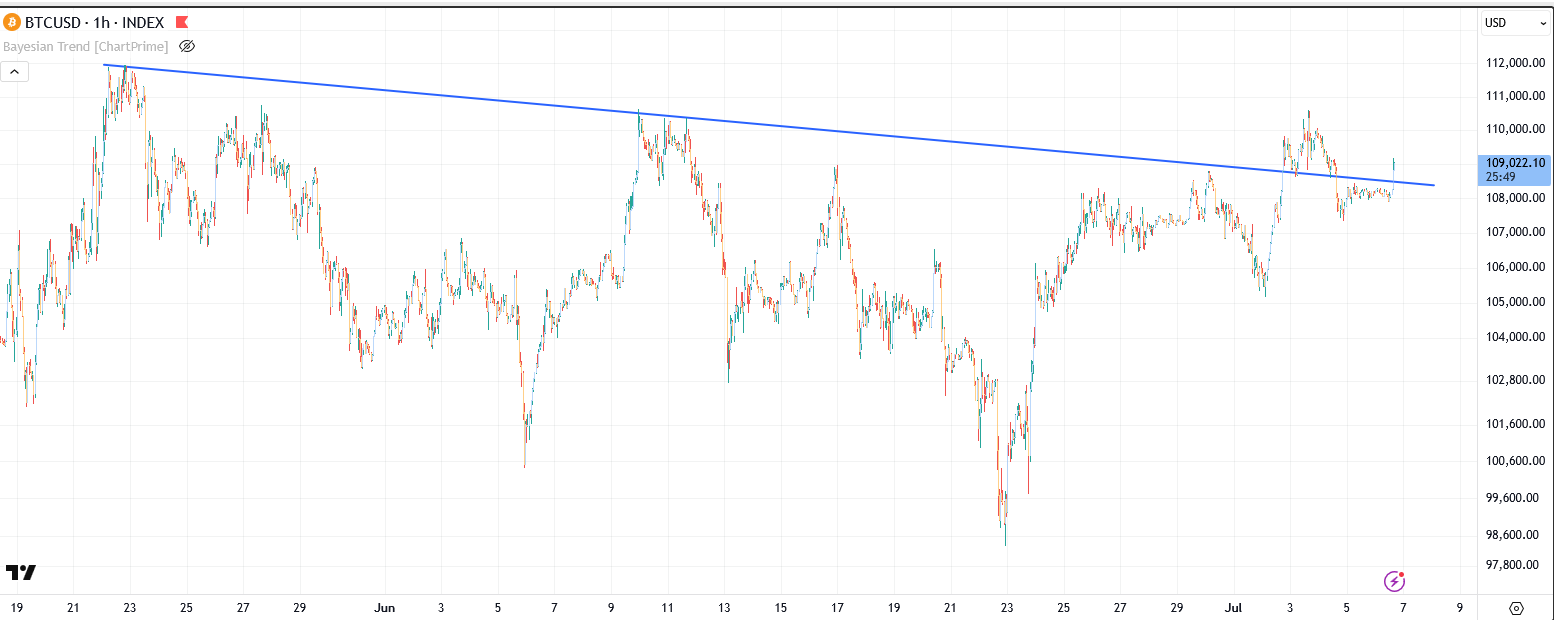The width and height of the screenshot is (1554, 620).
Task: Click the 104,000.00 price axis label
Action: [x=1517, y=337]
